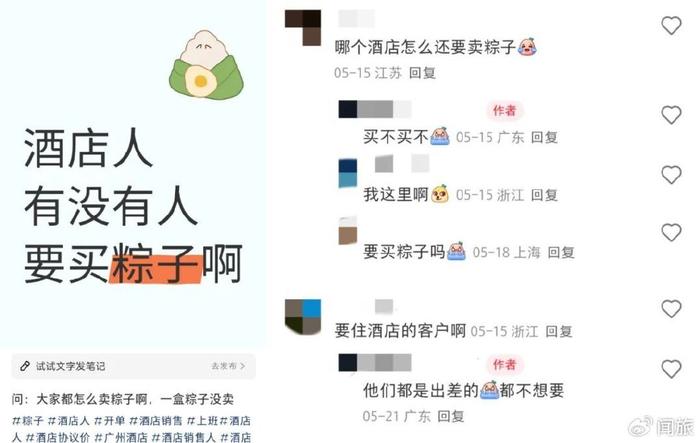Reply to the comment 要住酒店的客户啊
The height and width of the screenshot is (443, 700).
click(558, 331)
